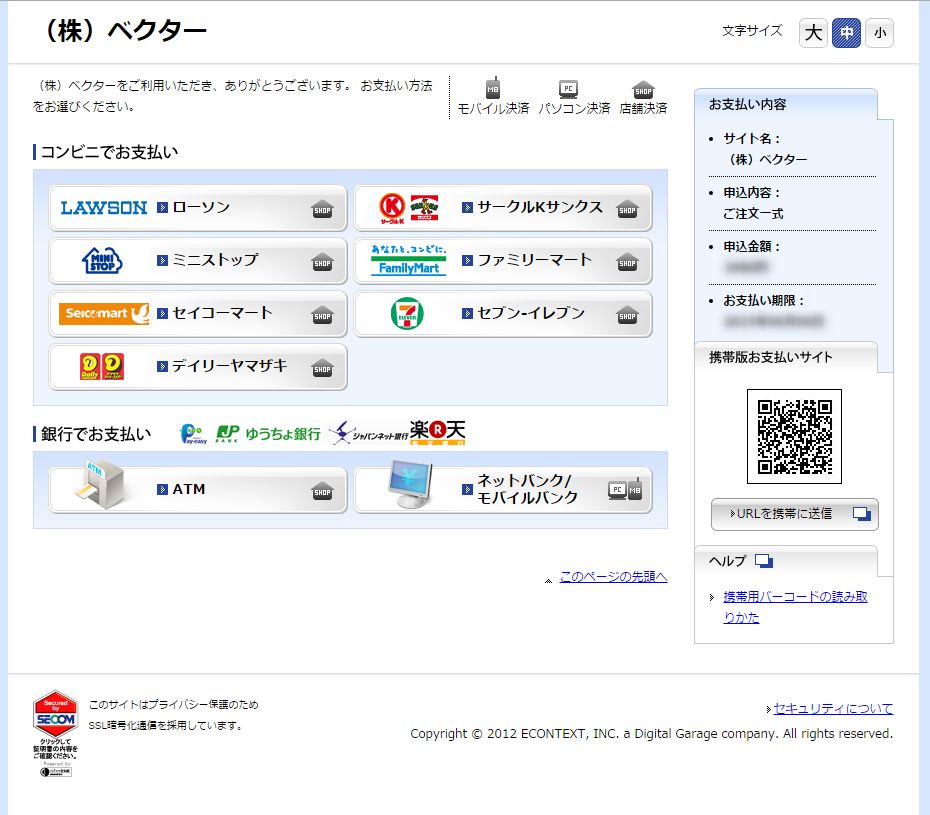Screen dimensions: 930x815
Task: Open the help popup window icon
Action: [764, 561]
